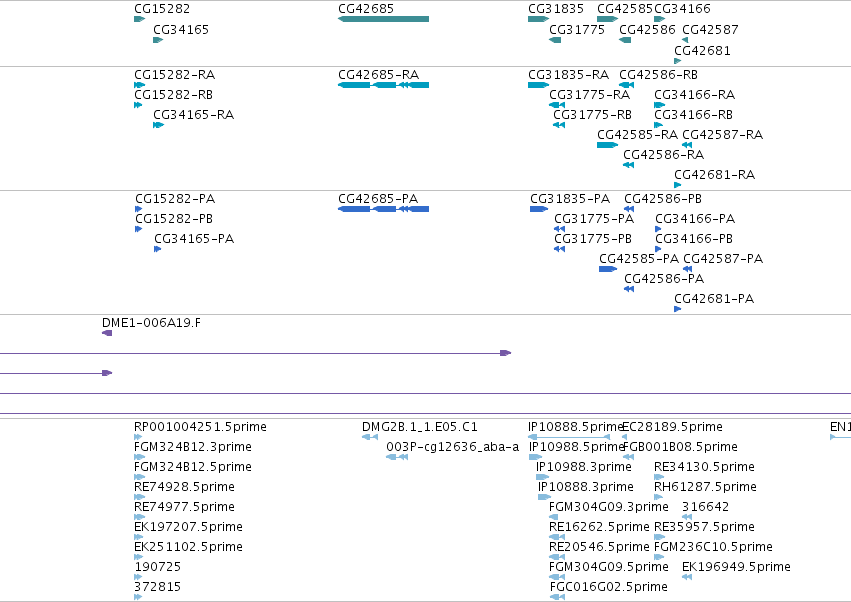Screen dimensions: 851x602
Task: Select the 372815 feature
Action: coord(138,597)
